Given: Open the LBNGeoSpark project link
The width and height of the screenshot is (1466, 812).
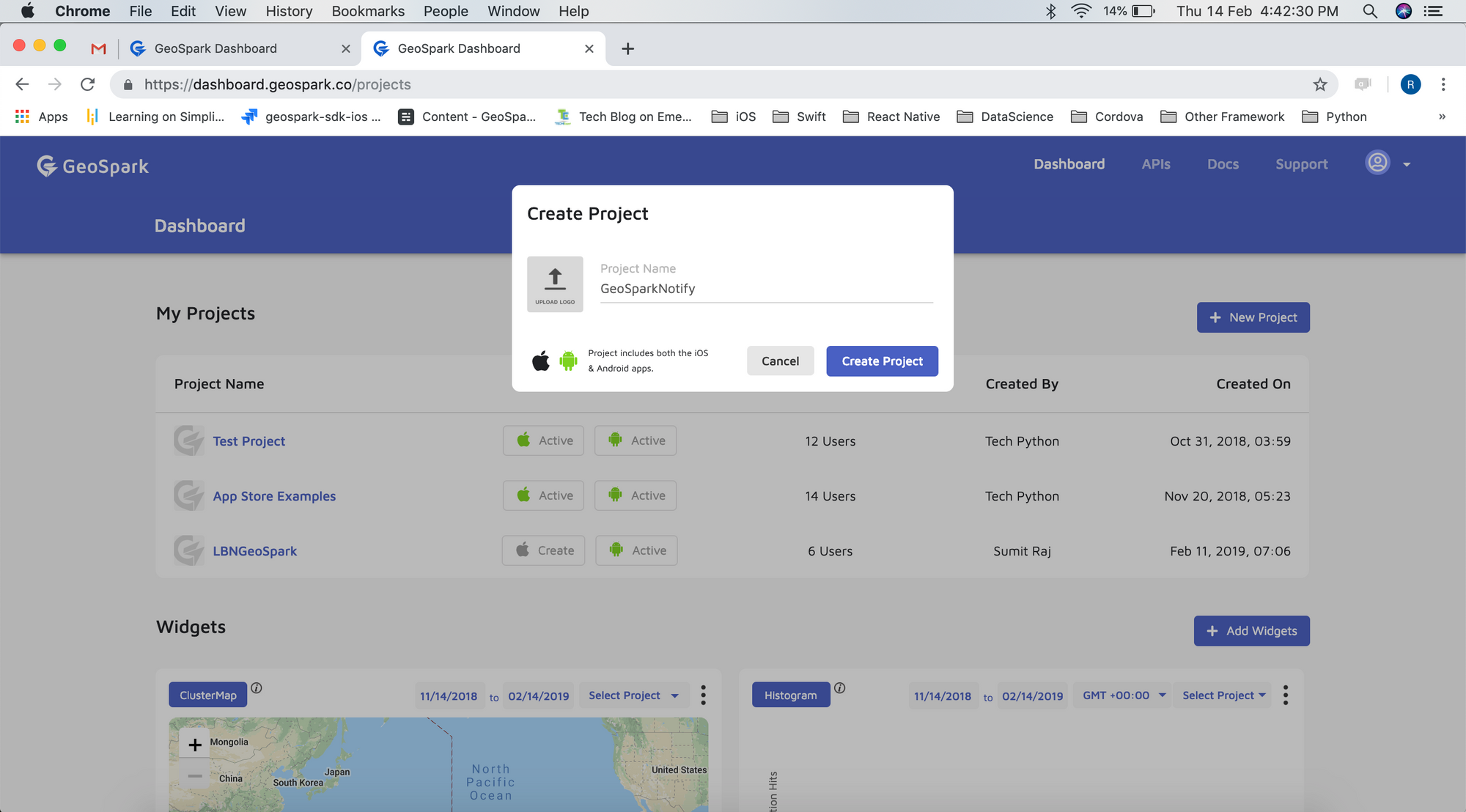Looking at the screenshot, I should (x=254, y=551).
